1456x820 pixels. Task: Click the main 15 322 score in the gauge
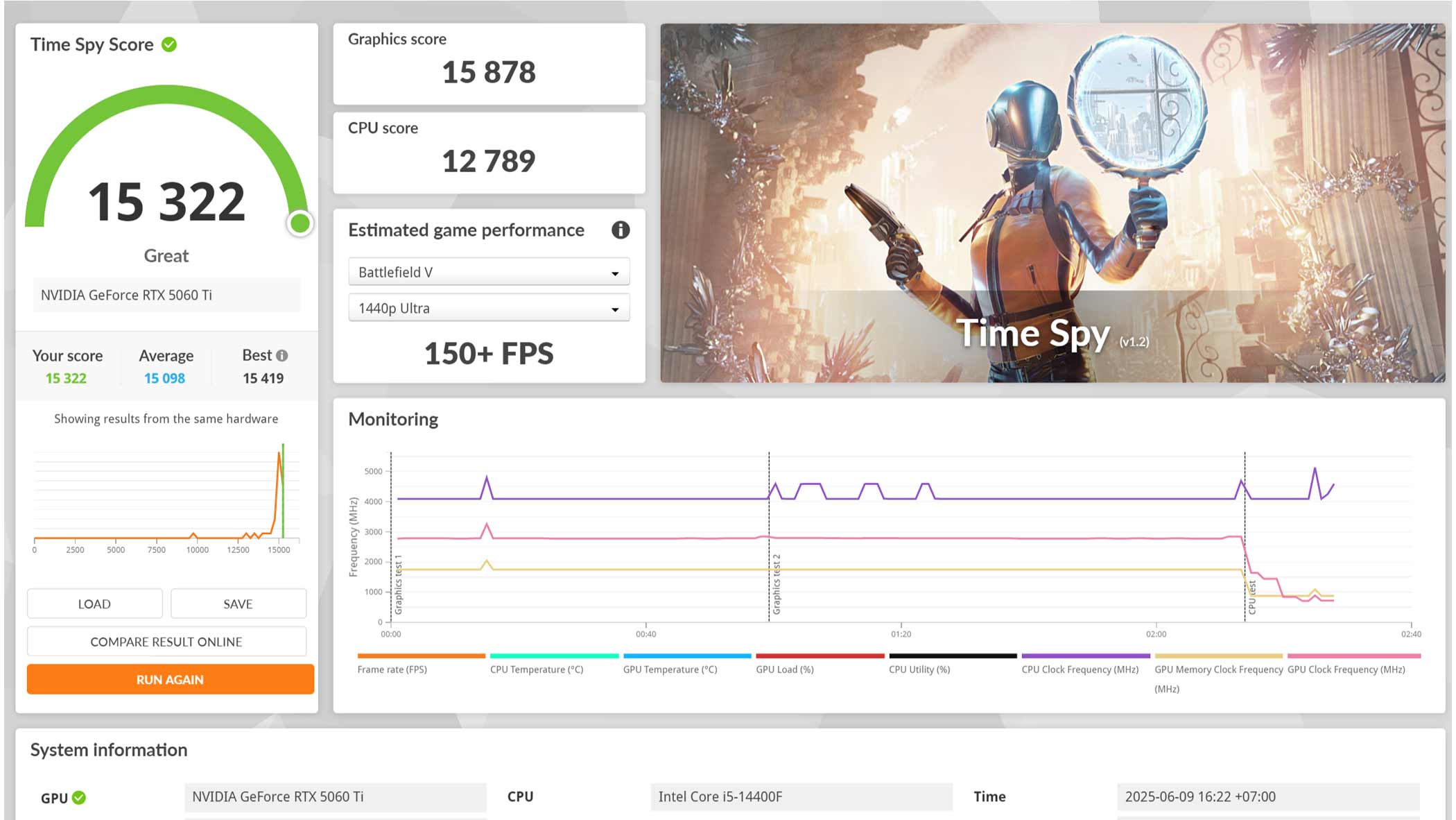(166, 202)
